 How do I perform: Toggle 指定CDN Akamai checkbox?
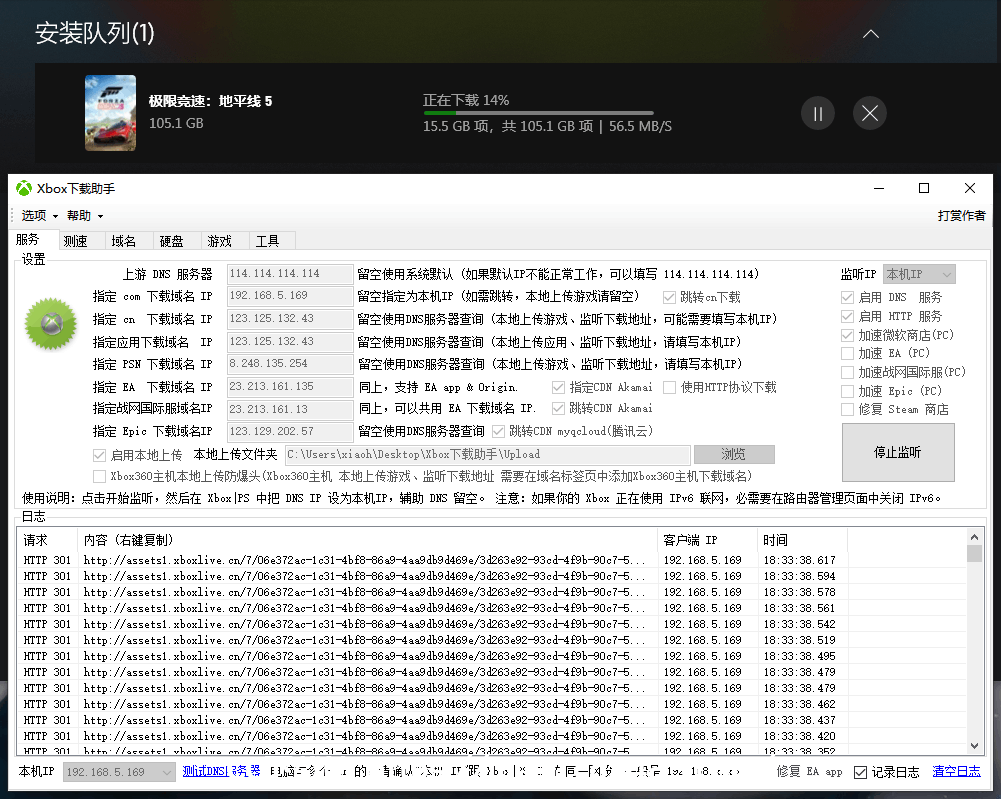point(558,387)
